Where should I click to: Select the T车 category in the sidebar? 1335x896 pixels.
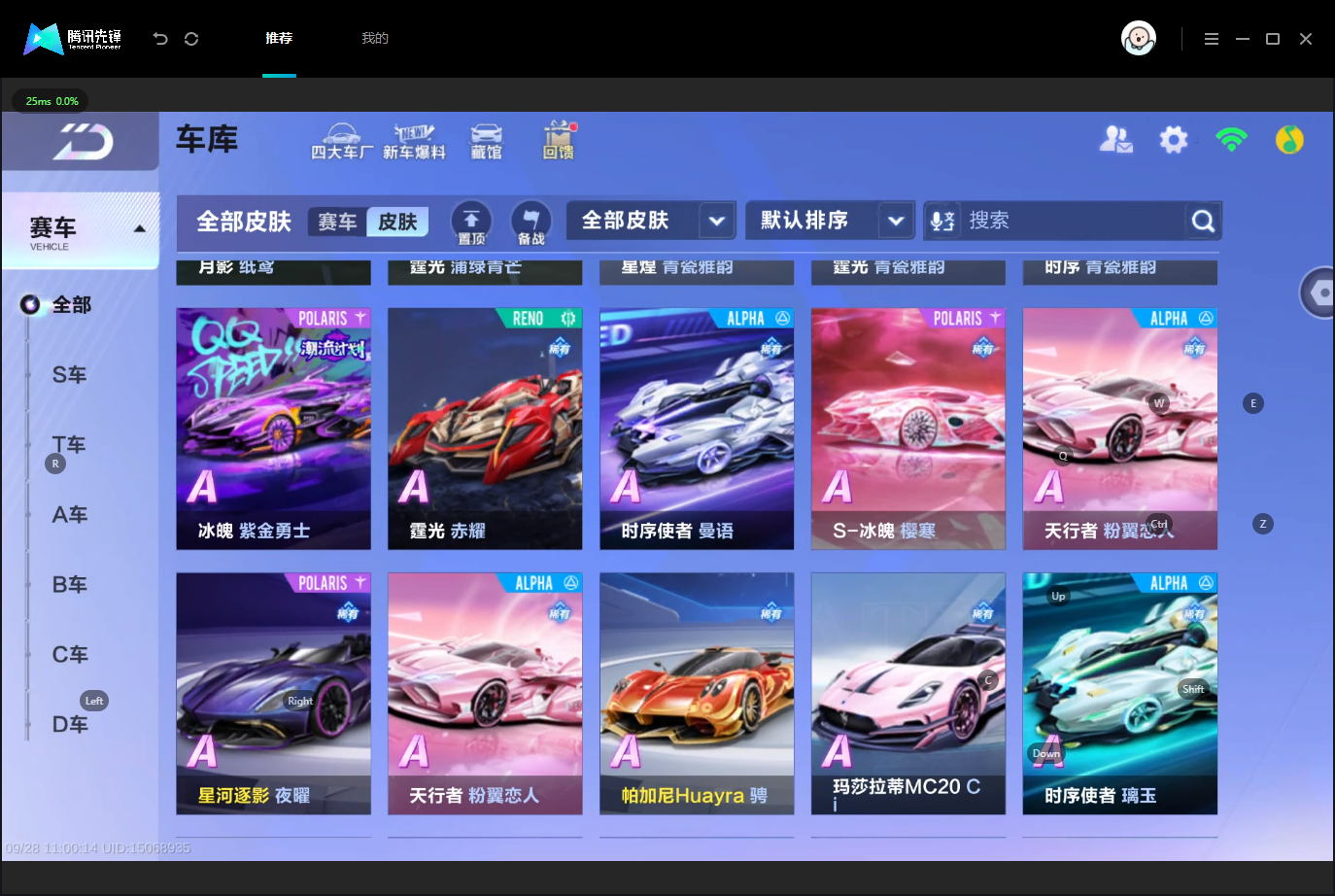pyautogui.click(x=70, y=445)
